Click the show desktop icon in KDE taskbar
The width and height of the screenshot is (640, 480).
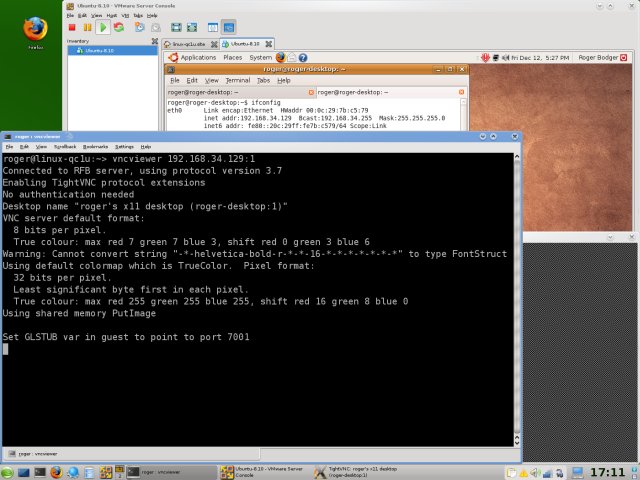23,473
